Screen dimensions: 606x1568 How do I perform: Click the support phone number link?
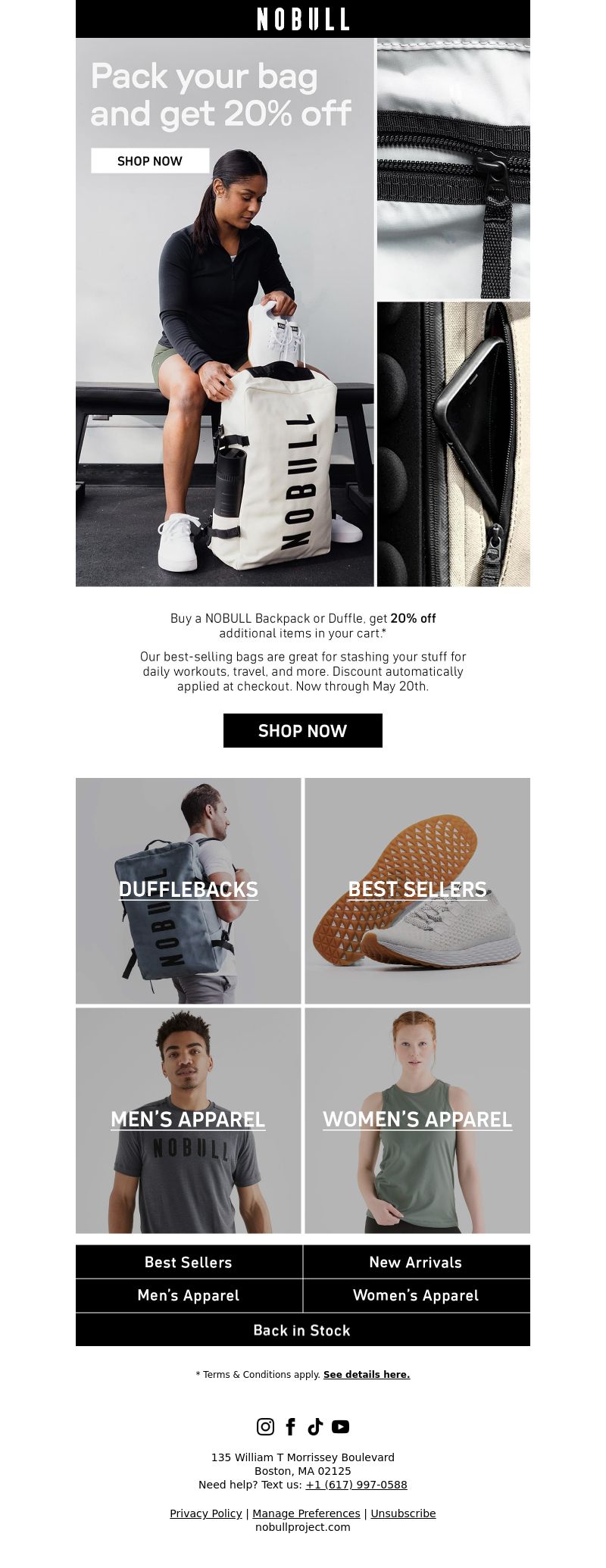pyautogui.click(x=356, y=1485)
